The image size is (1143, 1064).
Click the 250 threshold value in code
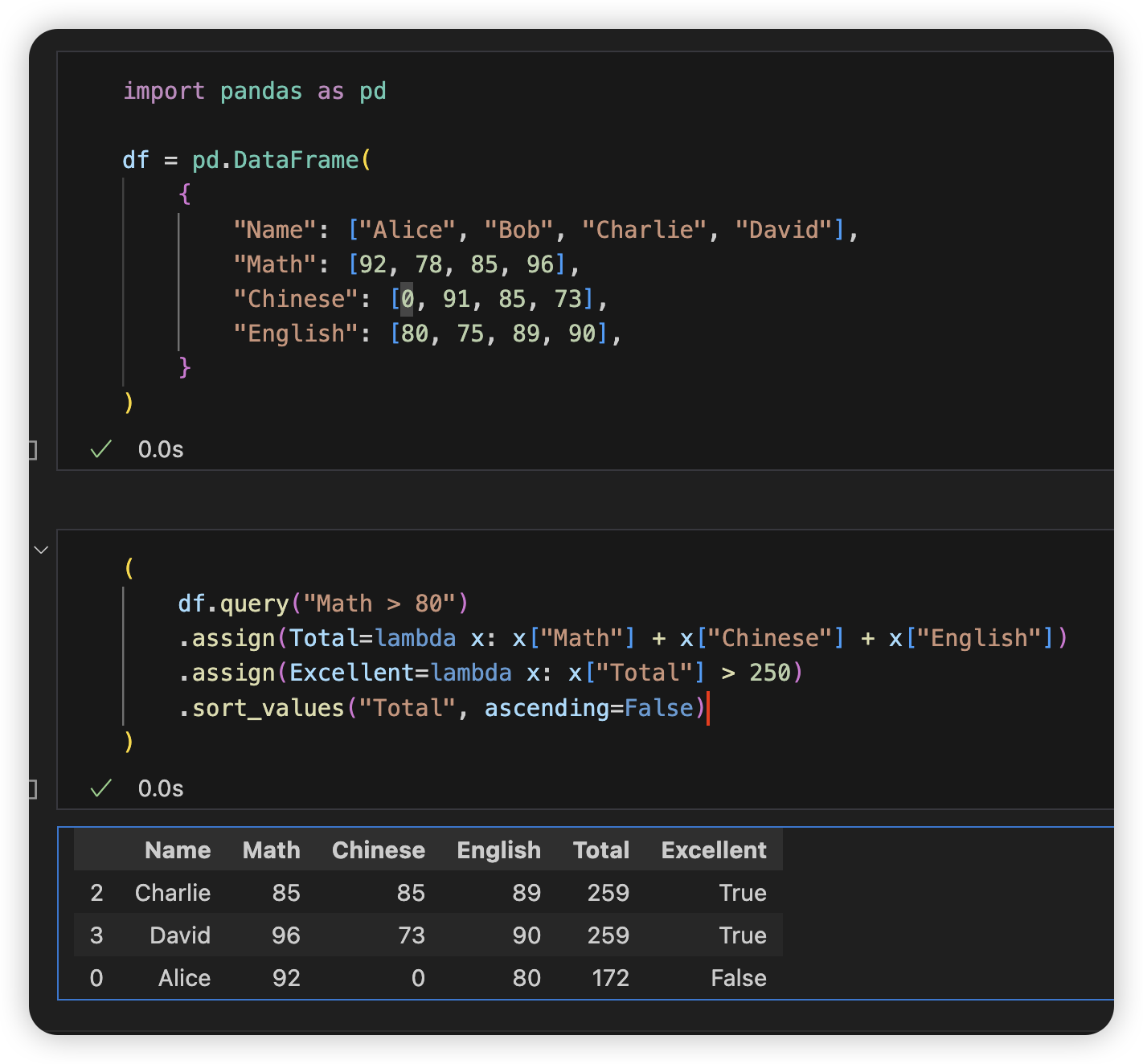pos(770,673)
